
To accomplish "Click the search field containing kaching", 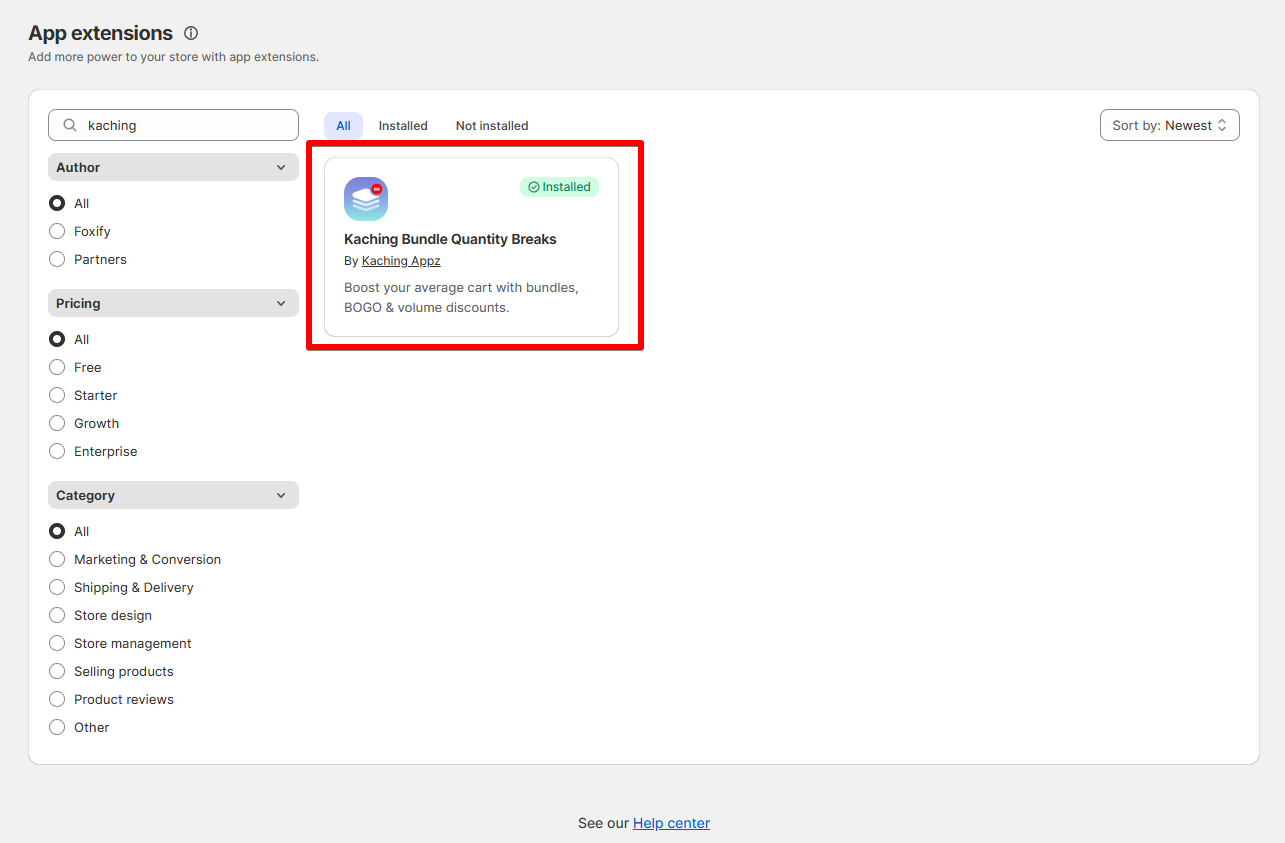I will click(x=173, y=125).
